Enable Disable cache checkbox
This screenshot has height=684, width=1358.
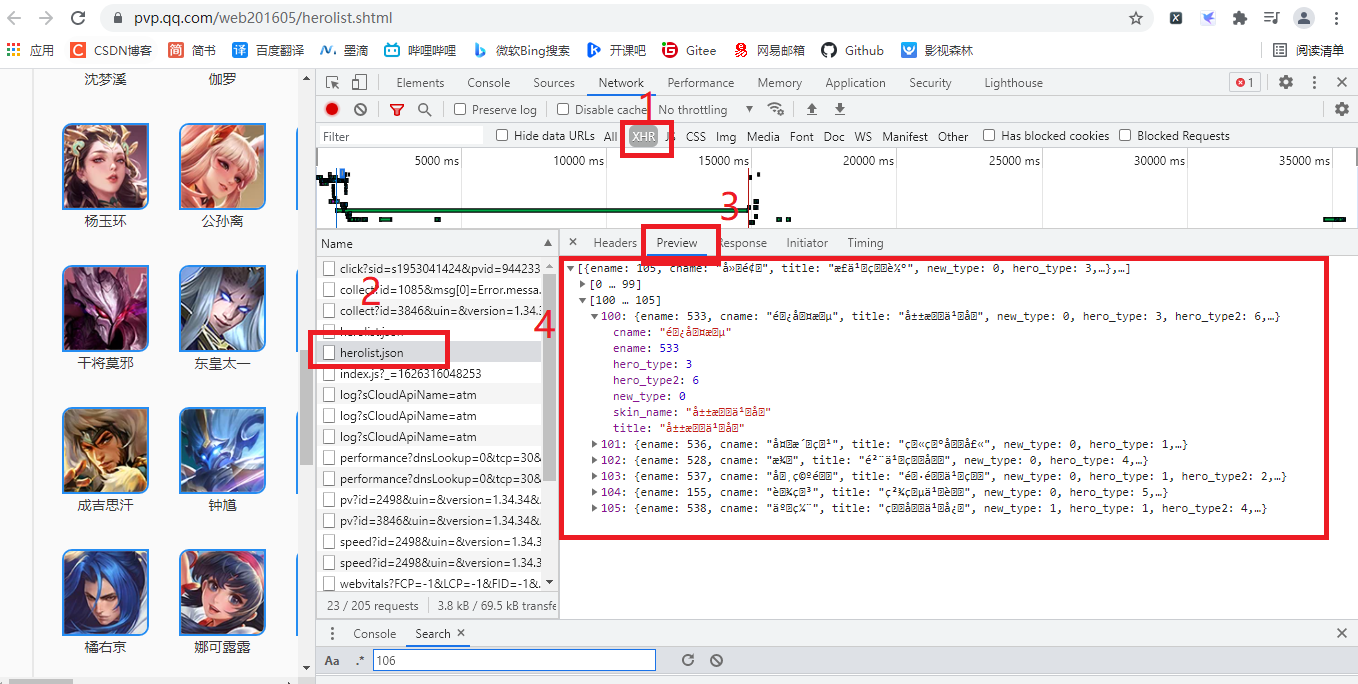(563, 109)
